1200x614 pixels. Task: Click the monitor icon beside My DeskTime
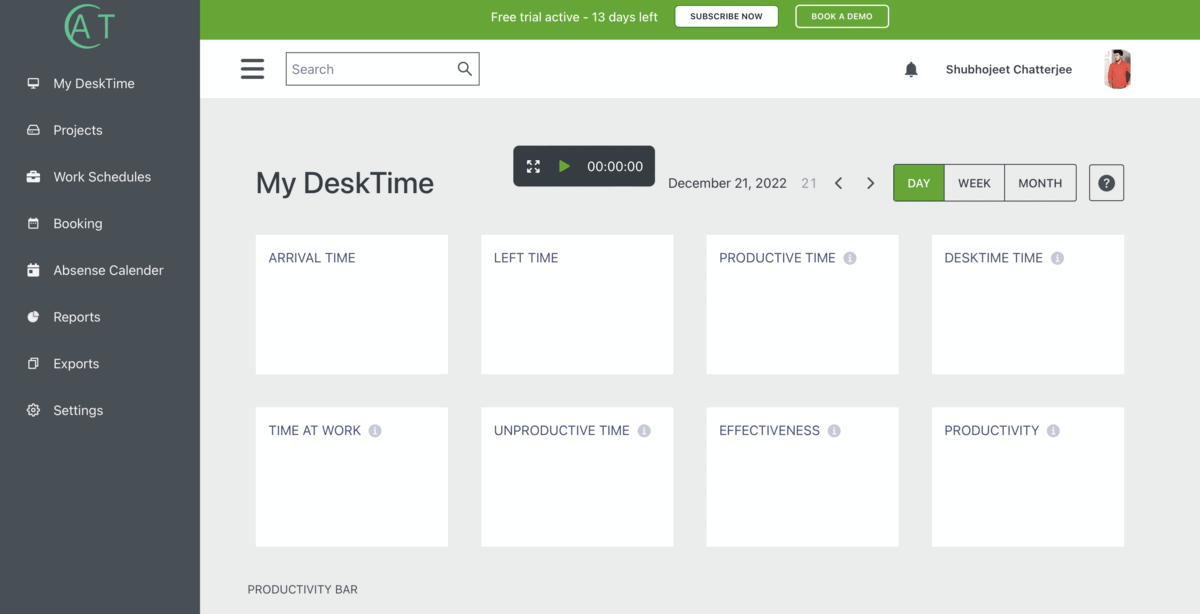(x=33, y=84)
